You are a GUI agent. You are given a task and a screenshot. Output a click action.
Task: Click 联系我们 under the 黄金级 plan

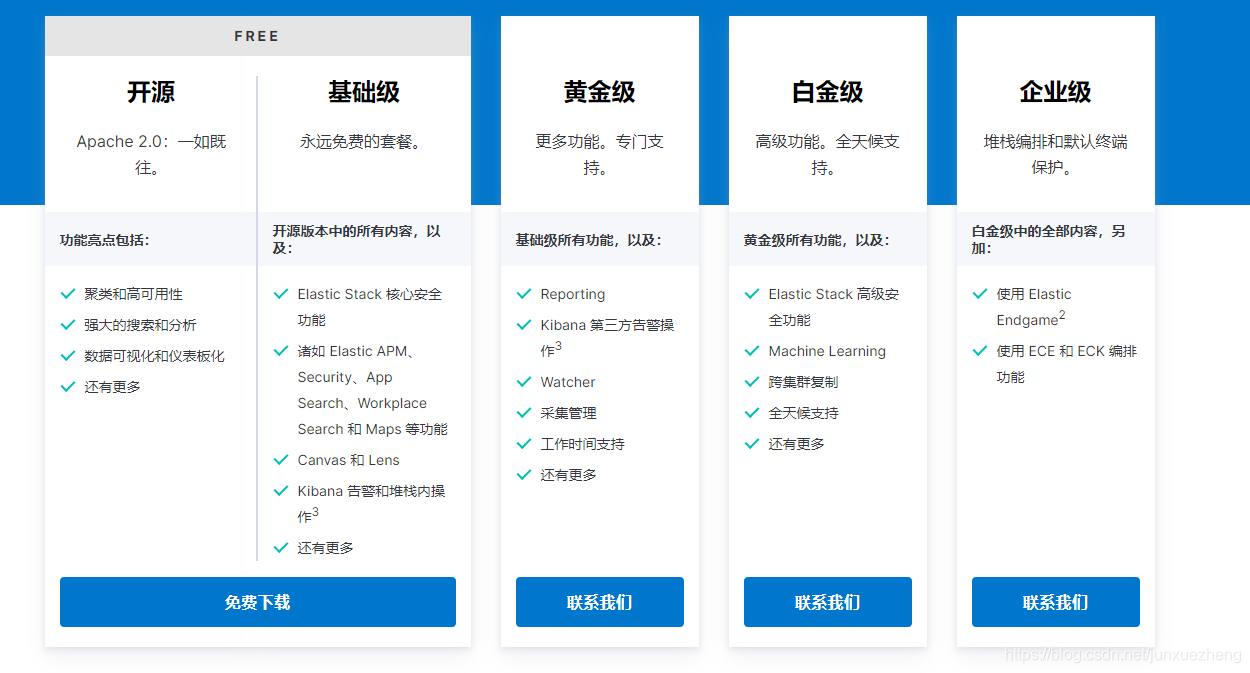pos(600,602)
